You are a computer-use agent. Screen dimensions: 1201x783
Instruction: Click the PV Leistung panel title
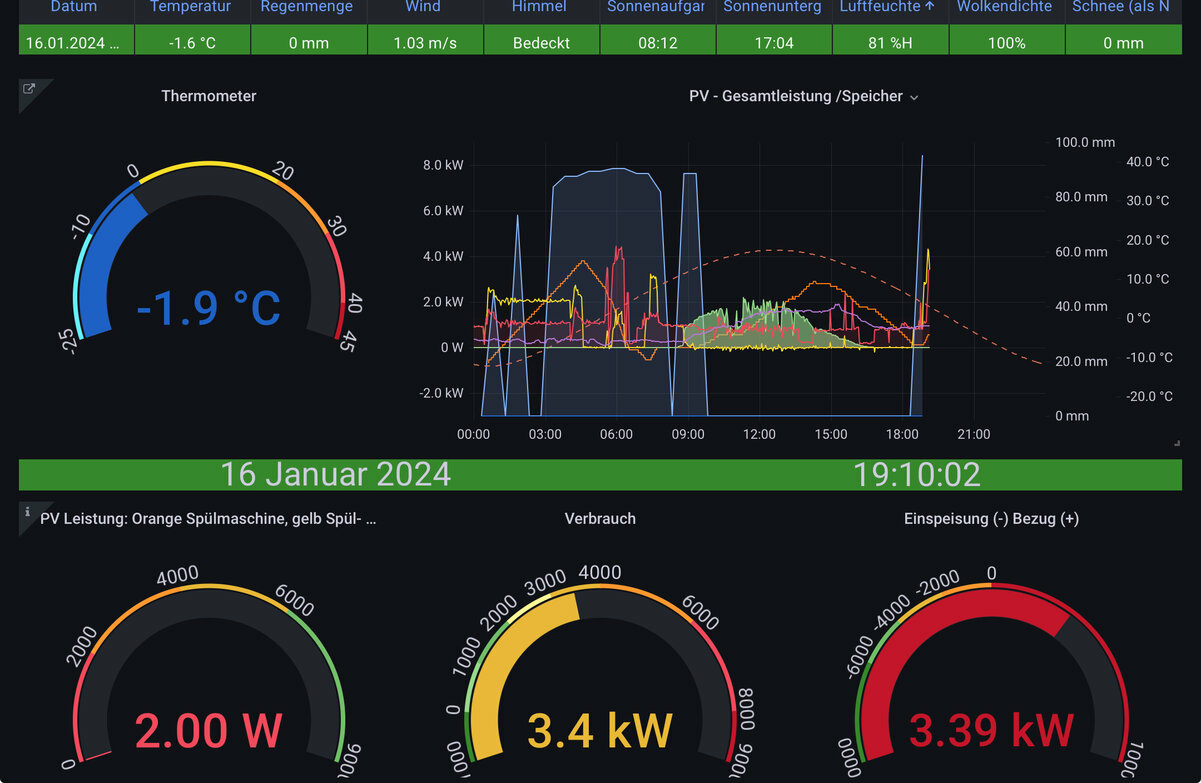(208, 518)
